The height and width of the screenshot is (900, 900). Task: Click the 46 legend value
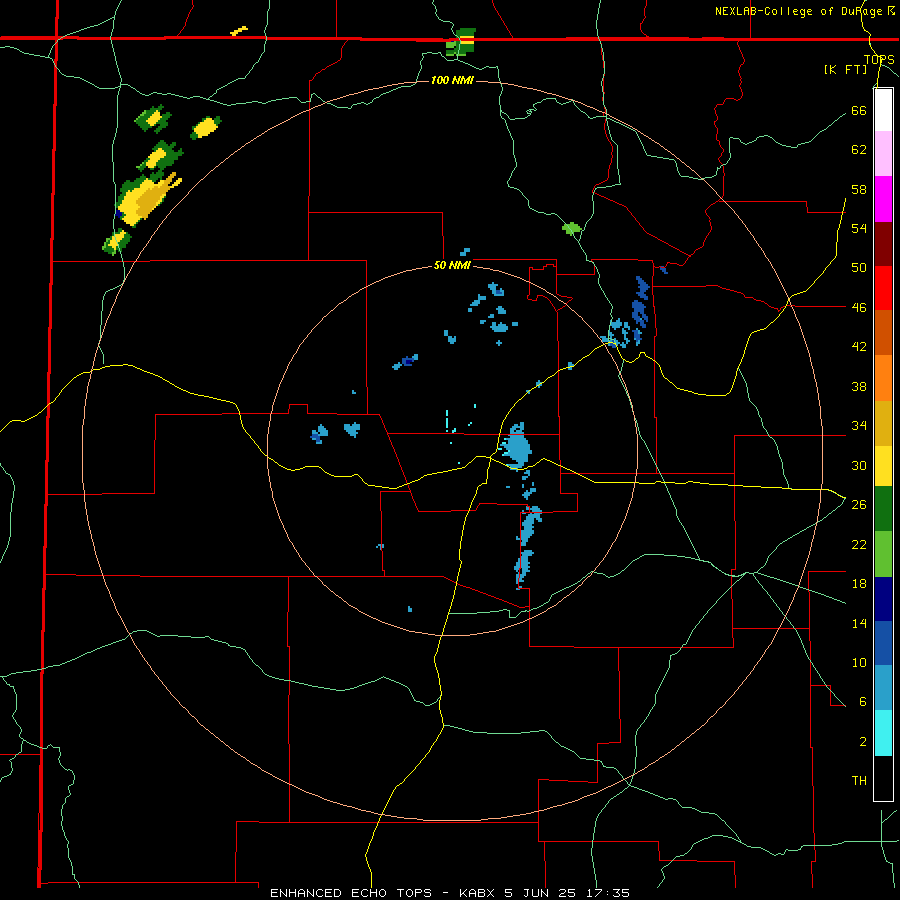pyautogui.click(x=859, y=307)
